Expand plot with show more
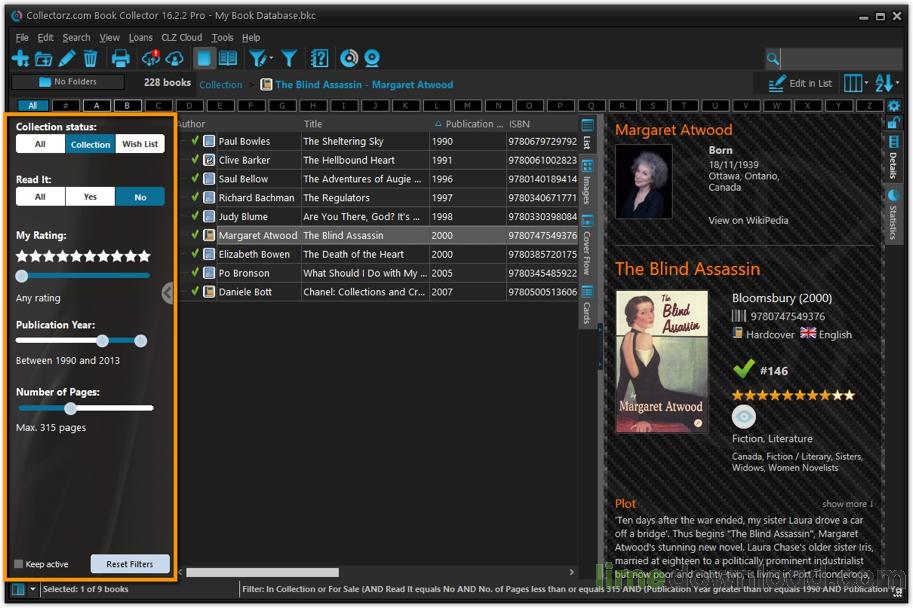Image resolution: width=913 pixels, height=608 pixels. [848, 504]
